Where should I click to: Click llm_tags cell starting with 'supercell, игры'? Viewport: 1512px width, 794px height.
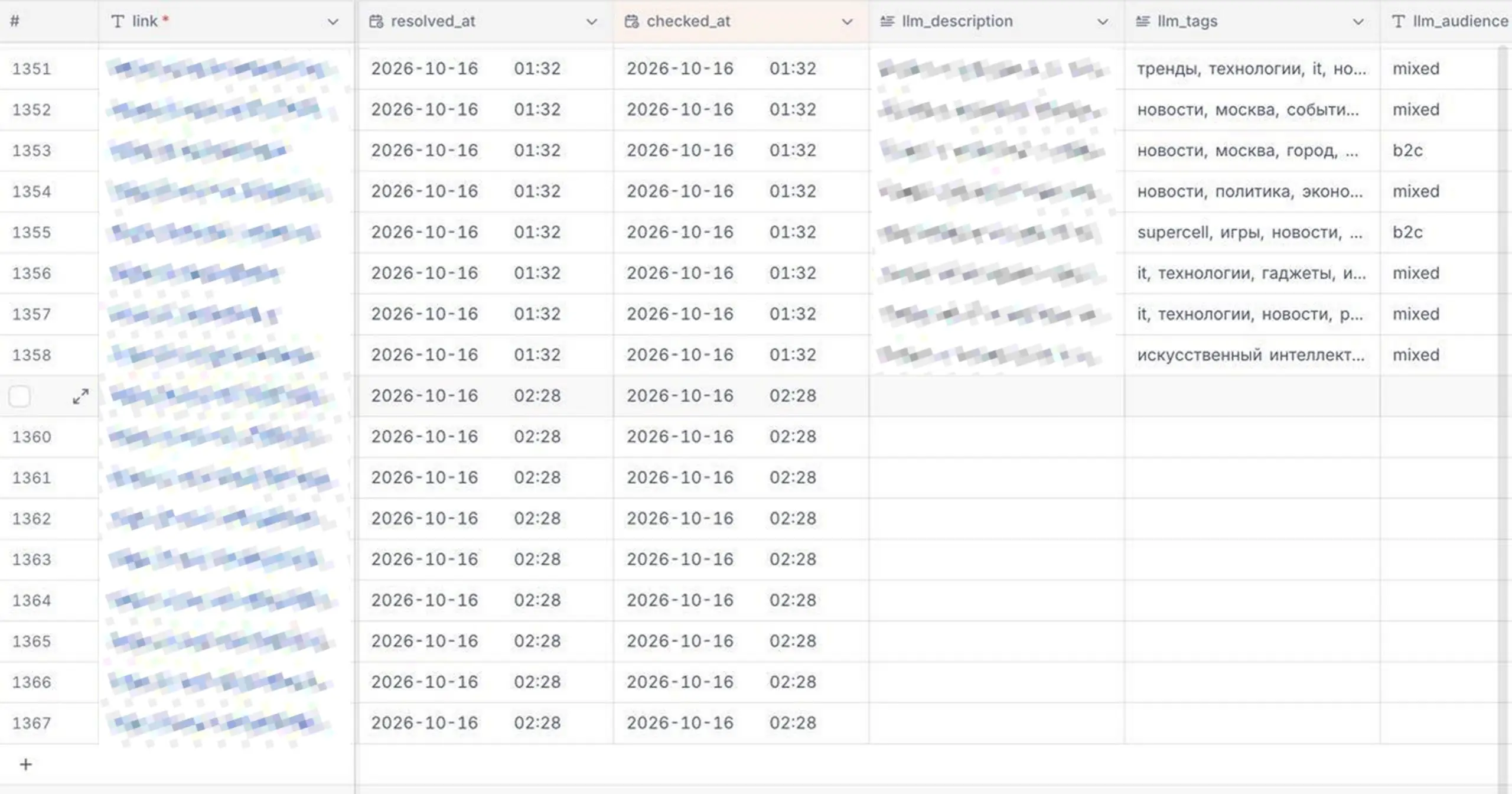tap(1252, 233)
